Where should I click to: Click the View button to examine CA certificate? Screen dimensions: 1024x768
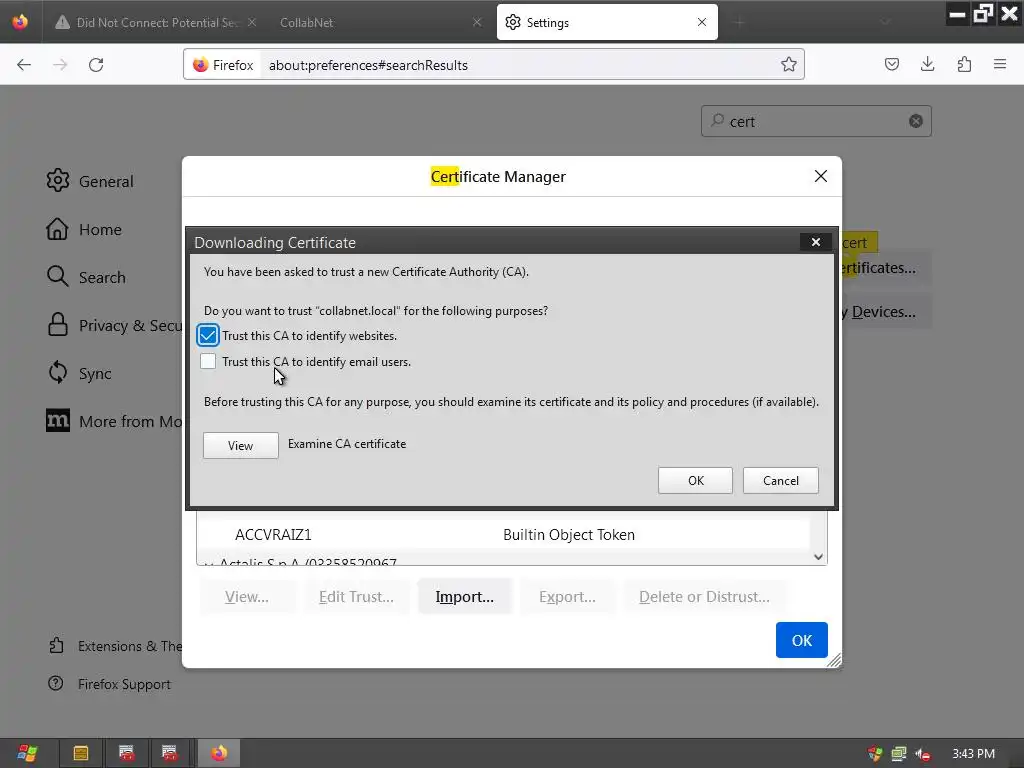click(240, 445)
